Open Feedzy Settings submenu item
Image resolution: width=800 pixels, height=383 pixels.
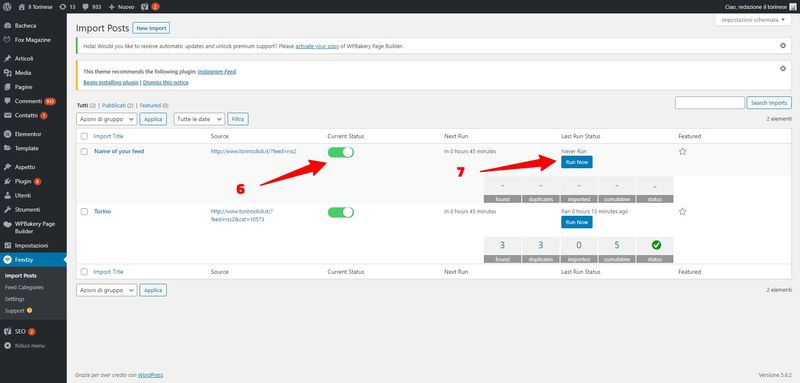click(14, 299)
